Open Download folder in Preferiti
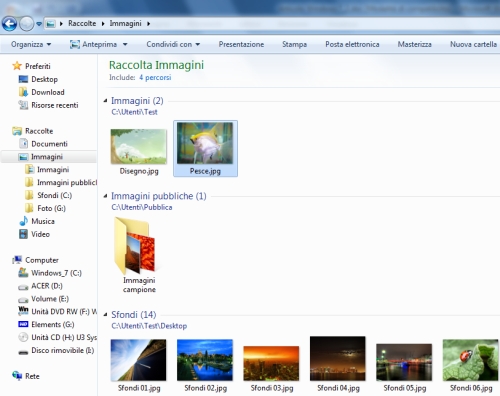Viewport: 500px width, 396px height. pyautogui.click(x=42, y=92)
